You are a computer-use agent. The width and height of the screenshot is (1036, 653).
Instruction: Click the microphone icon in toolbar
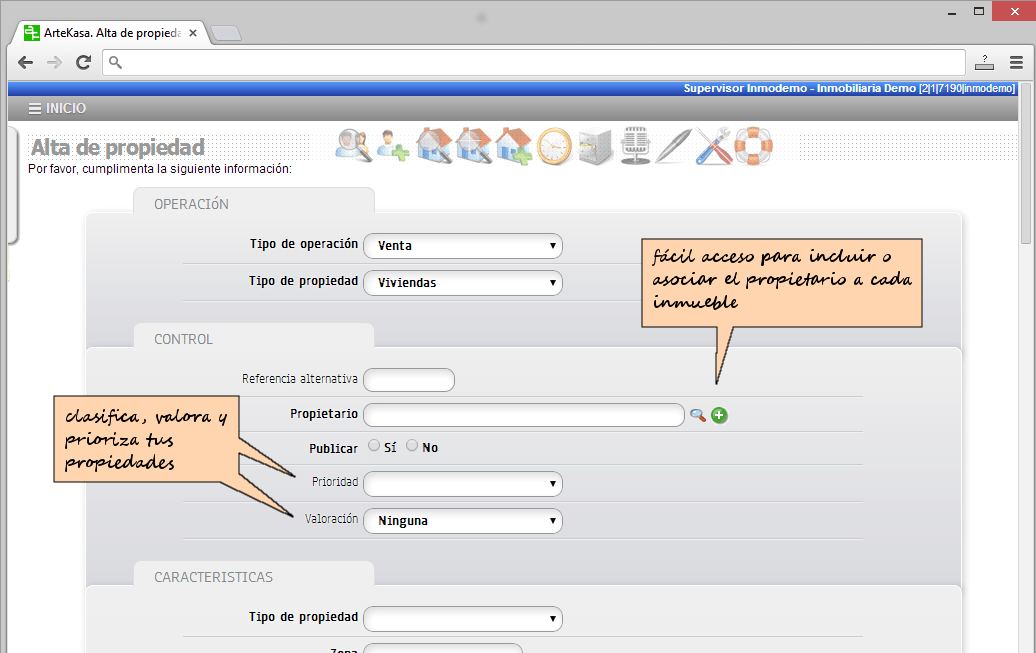coord(635,146)
